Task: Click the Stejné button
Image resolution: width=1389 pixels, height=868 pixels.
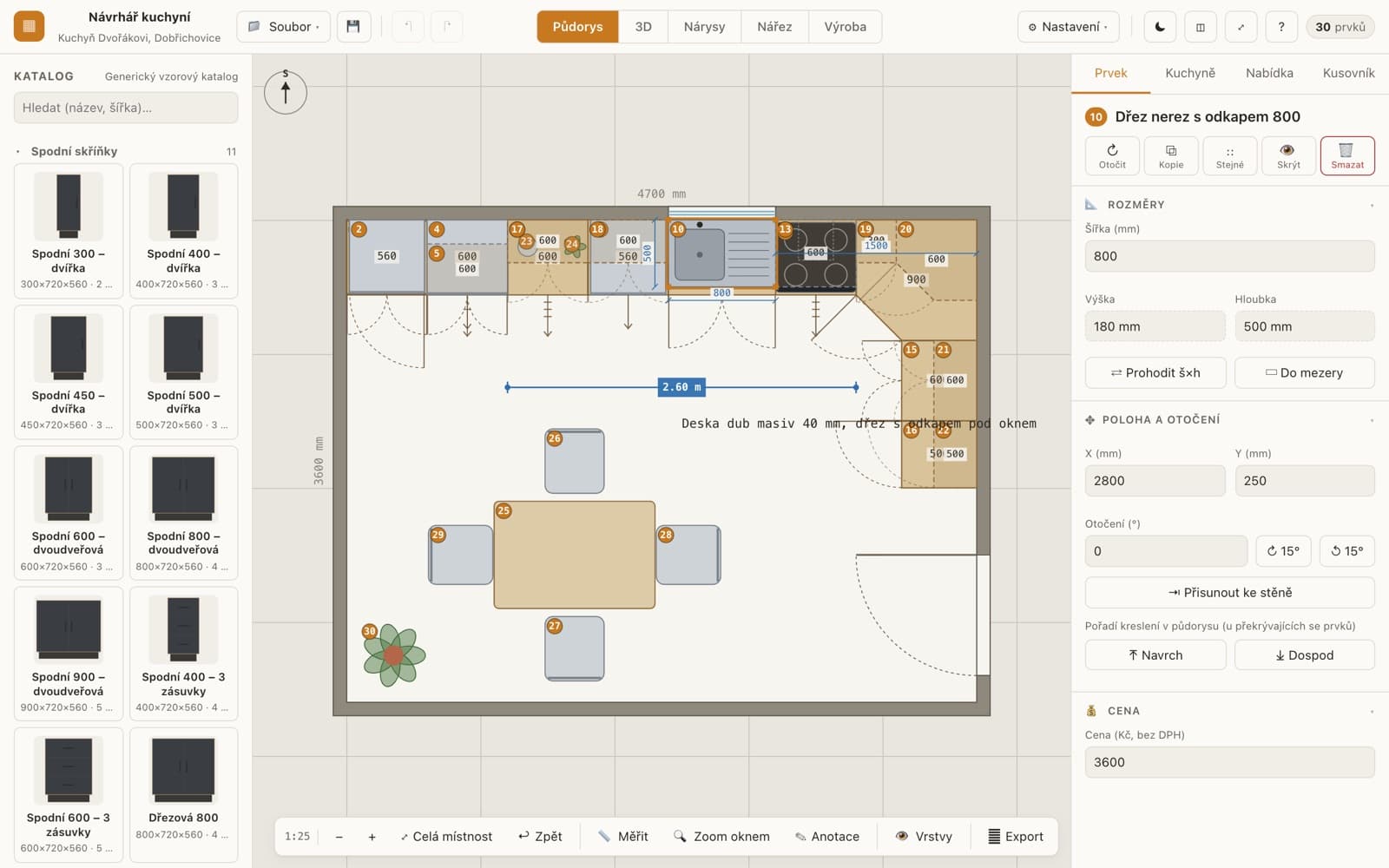Action: 1229,156
